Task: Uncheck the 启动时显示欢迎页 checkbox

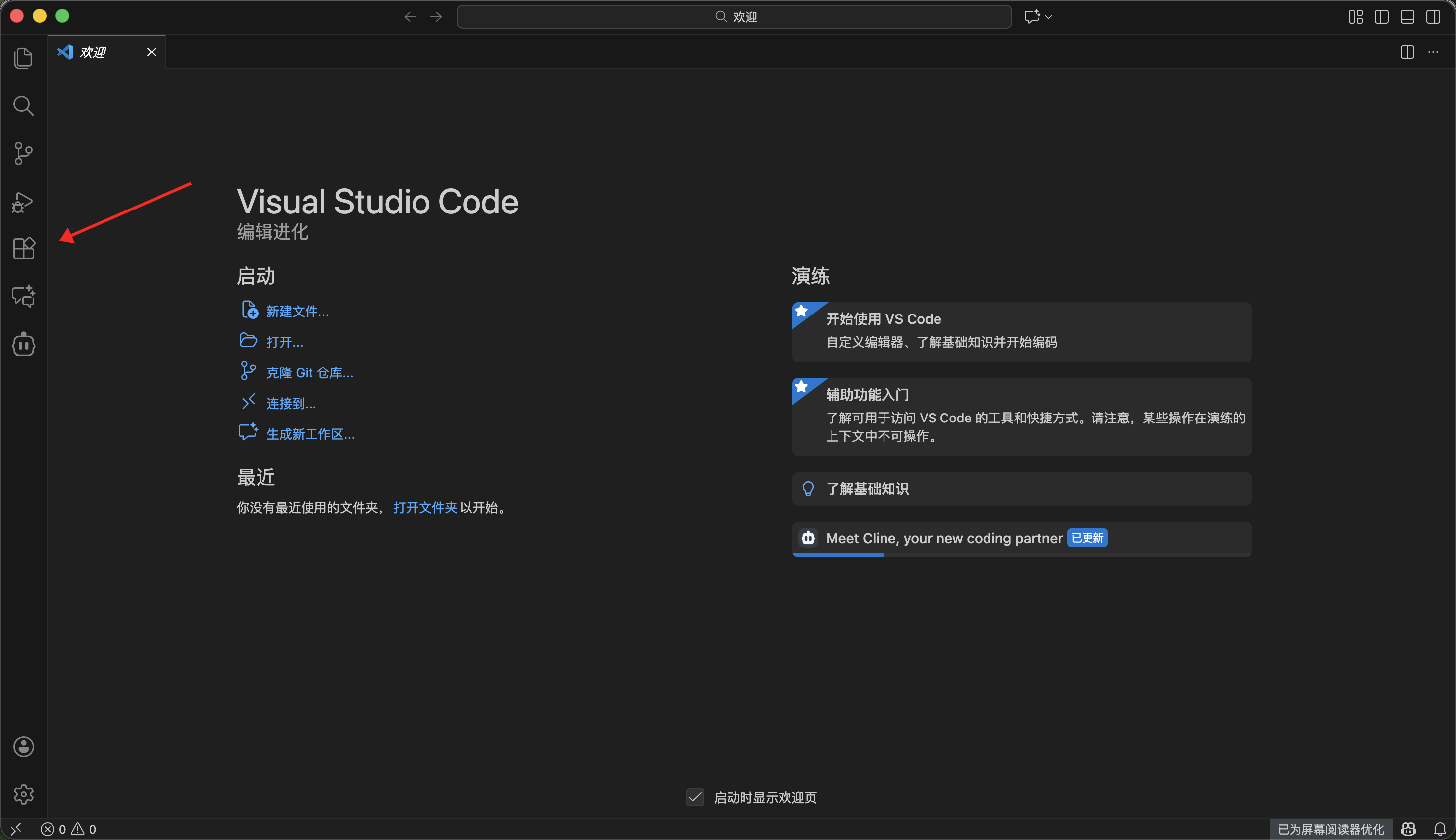Action: coord(695,797)
